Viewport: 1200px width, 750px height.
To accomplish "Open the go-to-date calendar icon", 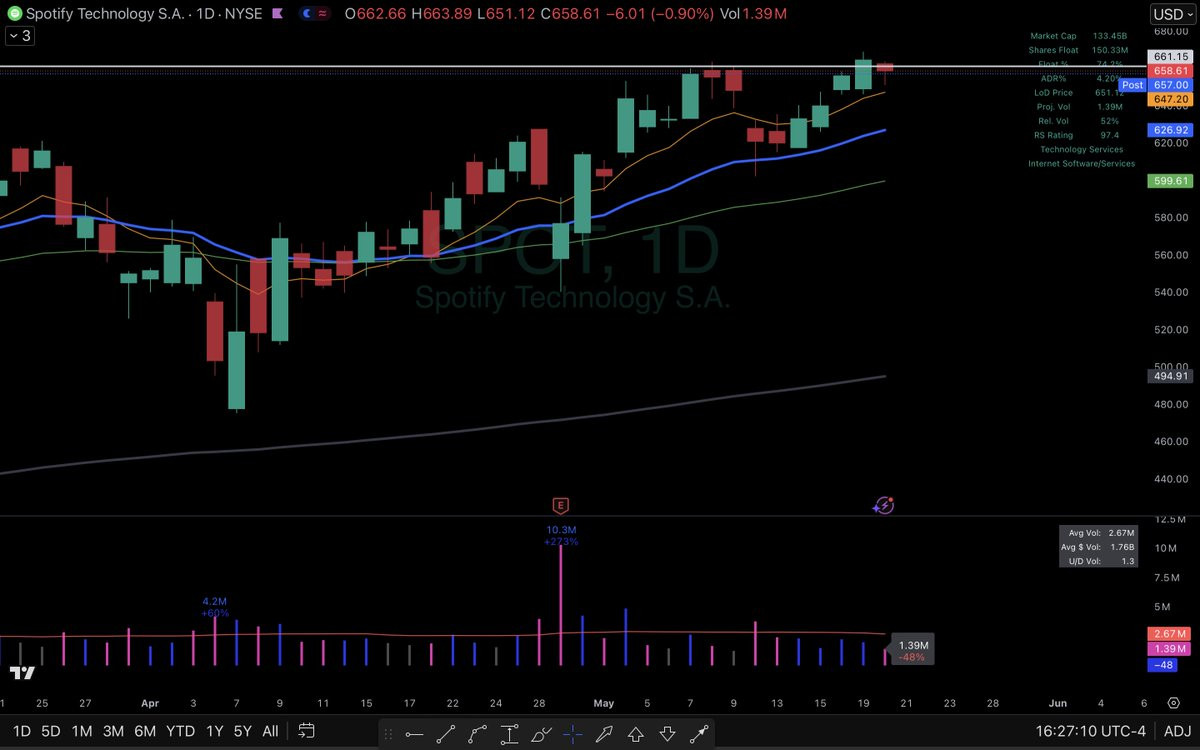I will [x=307, y=731].
